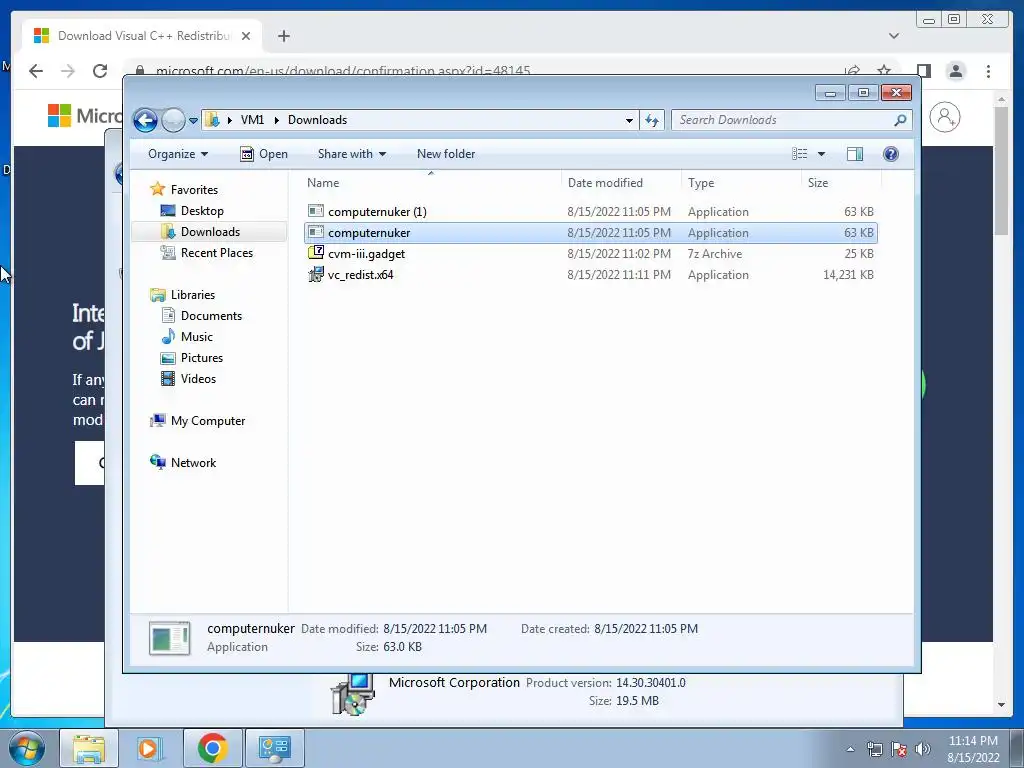Reload the page in Chrome
The width and height of the screenshot is (1024, 768).
point(100,71)
